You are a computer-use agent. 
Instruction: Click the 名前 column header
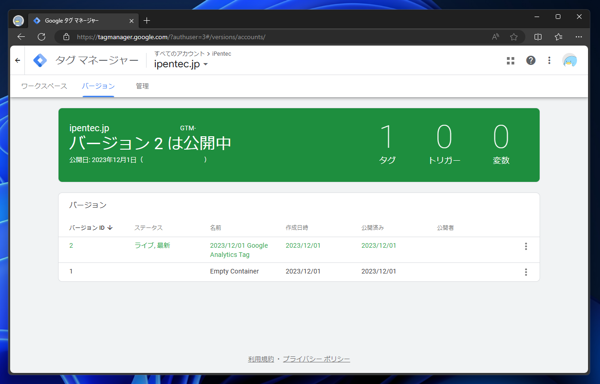point(215,228)
